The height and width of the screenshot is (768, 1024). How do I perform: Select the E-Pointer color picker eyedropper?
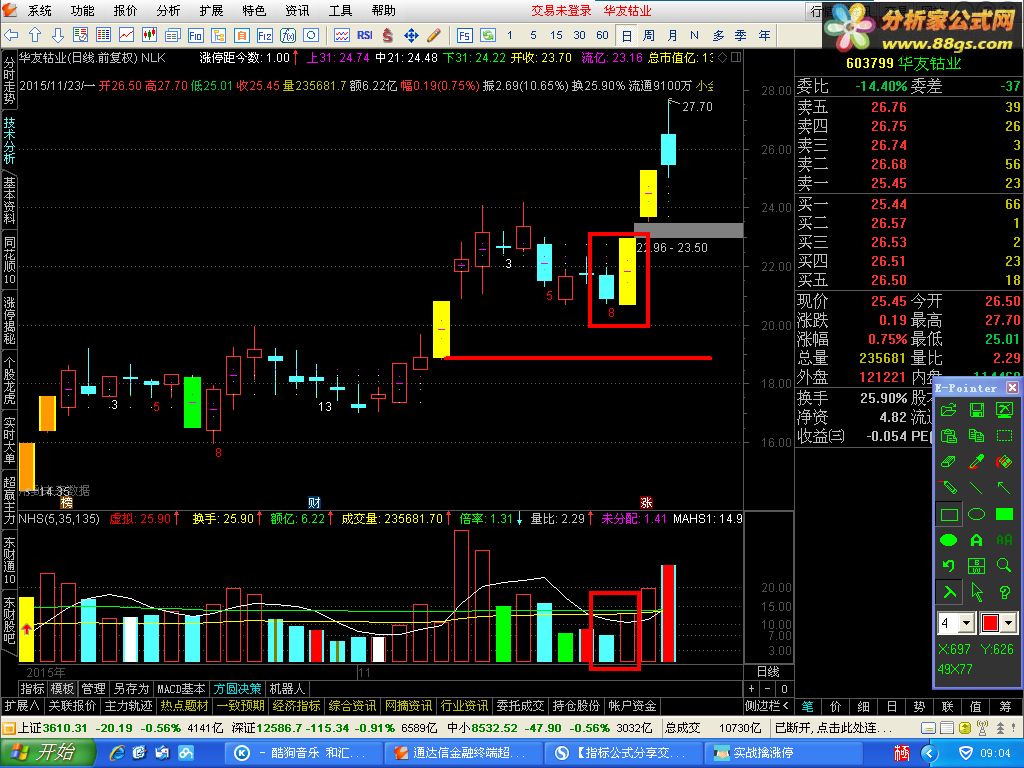(x=977, y=462)
